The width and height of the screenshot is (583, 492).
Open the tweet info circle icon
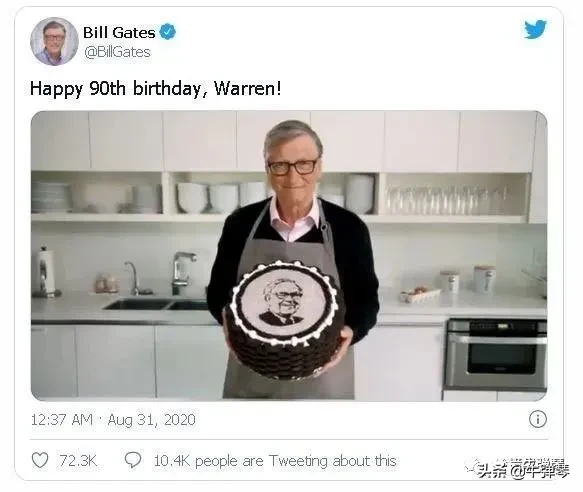coord(538,419)
